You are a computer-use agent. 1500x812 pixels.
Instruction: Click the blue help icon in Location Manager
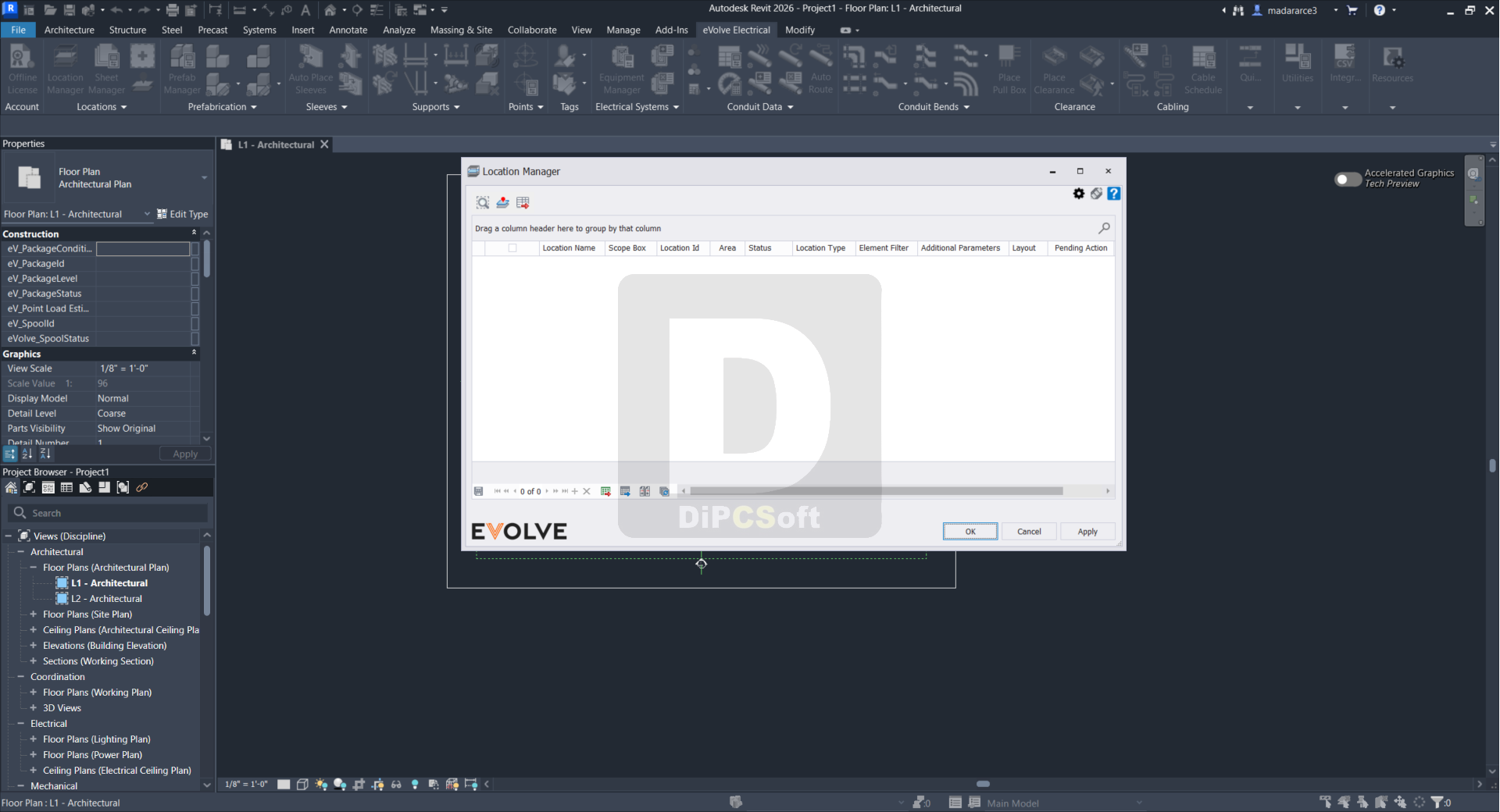1114,194
